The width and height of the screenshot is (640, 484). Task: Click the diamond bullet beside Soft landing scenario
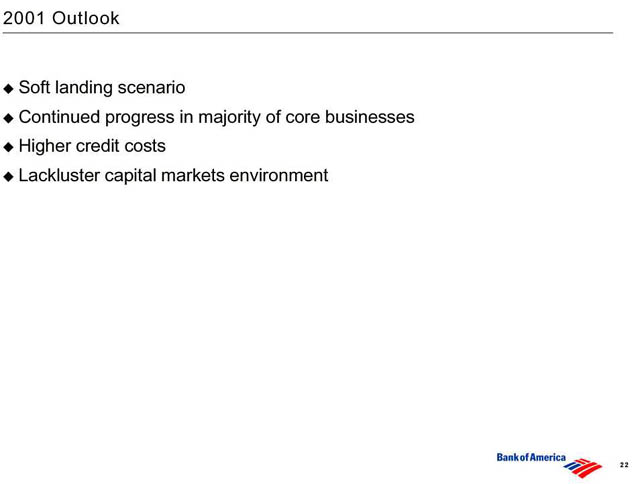coord(8,89)
